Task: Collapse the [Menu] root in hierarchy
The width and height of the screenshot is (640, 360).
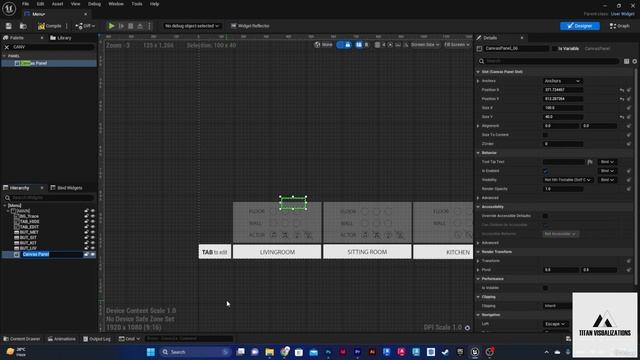Action: [4, 206]
